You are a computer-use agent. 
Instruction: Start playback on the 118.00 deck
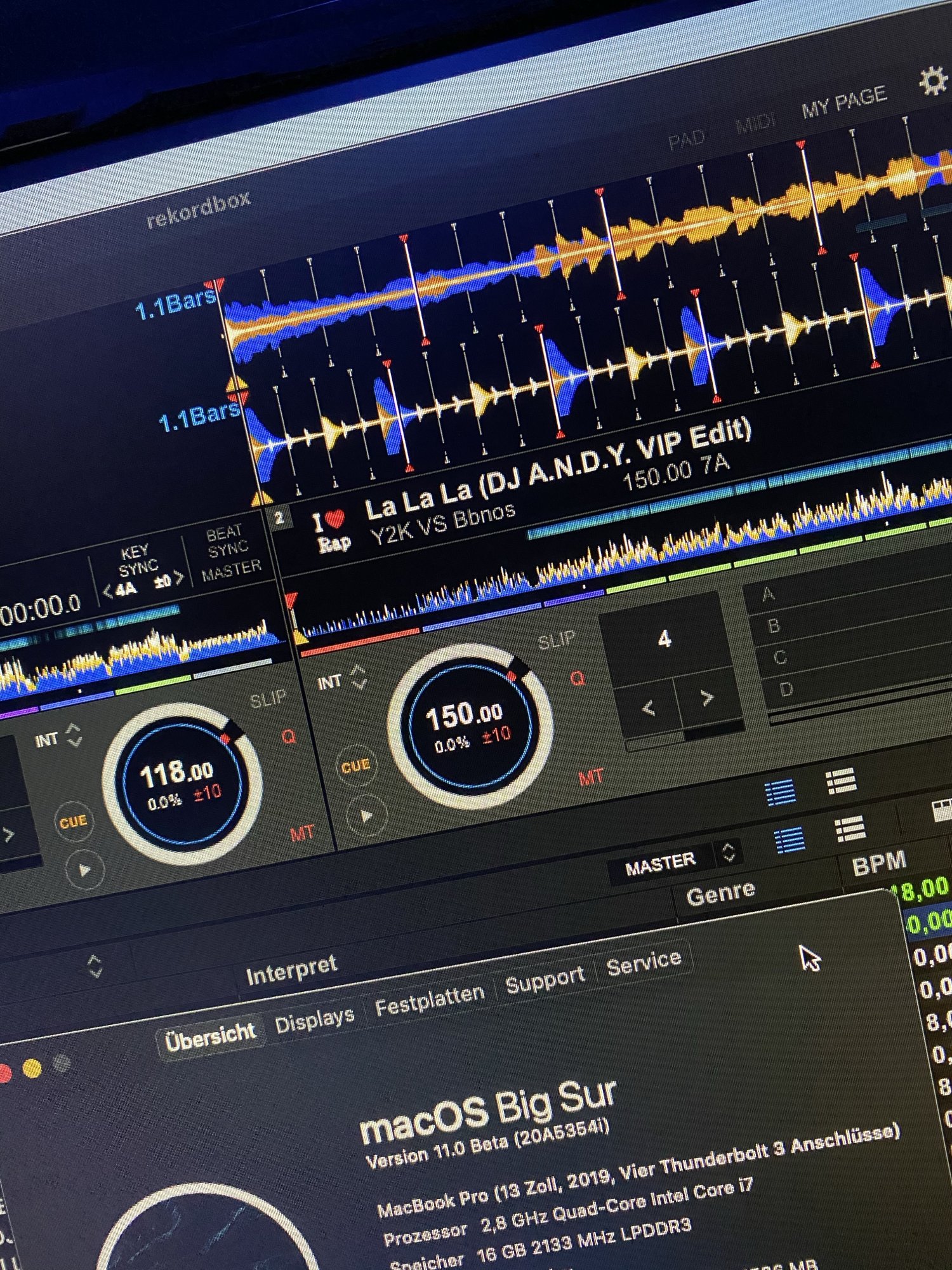[x=84, y=869]
